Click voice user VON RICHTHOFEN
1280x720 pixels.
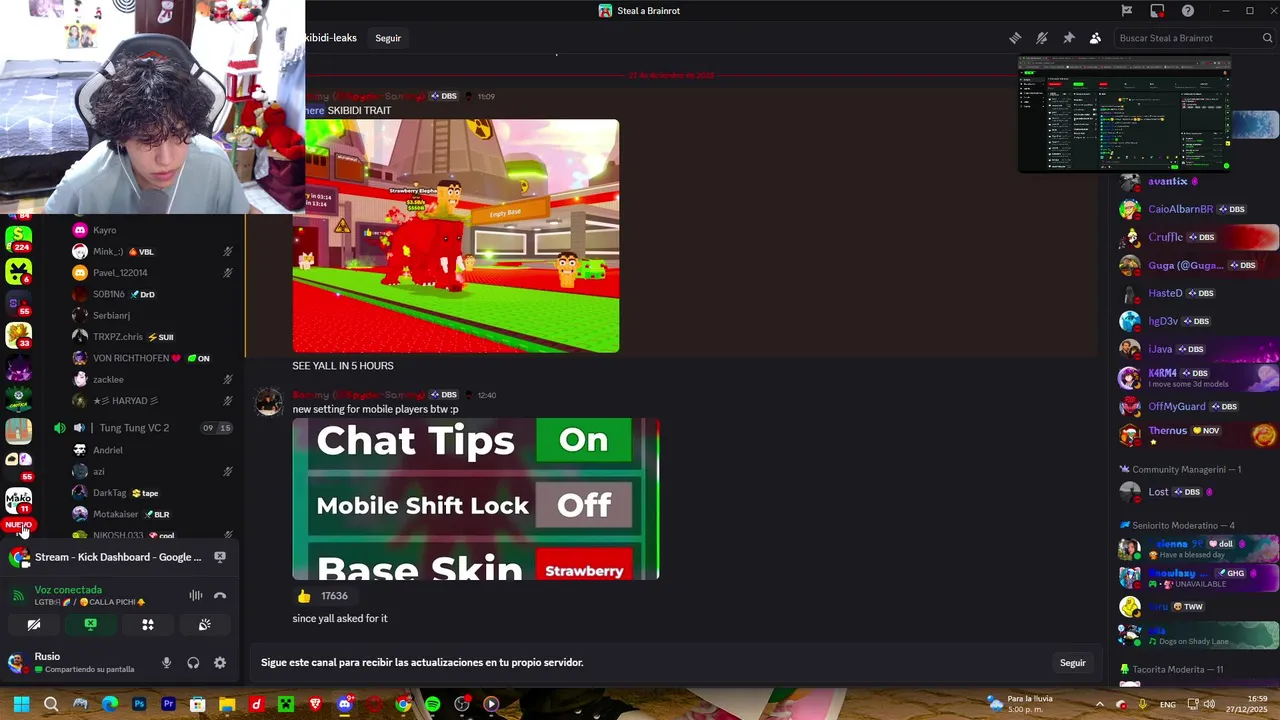coord(131,358)
